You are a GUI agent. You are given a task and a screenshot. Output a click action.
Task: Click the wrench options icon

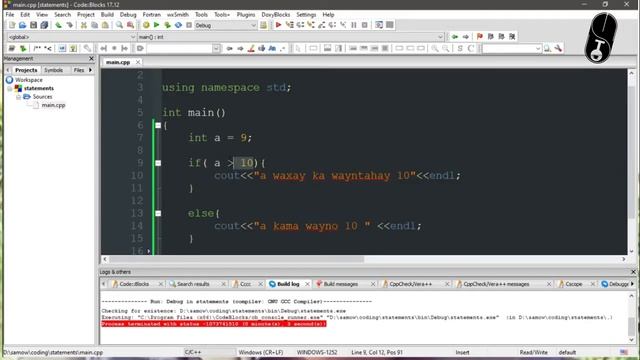pyautogui.click(x=558, y=49)
